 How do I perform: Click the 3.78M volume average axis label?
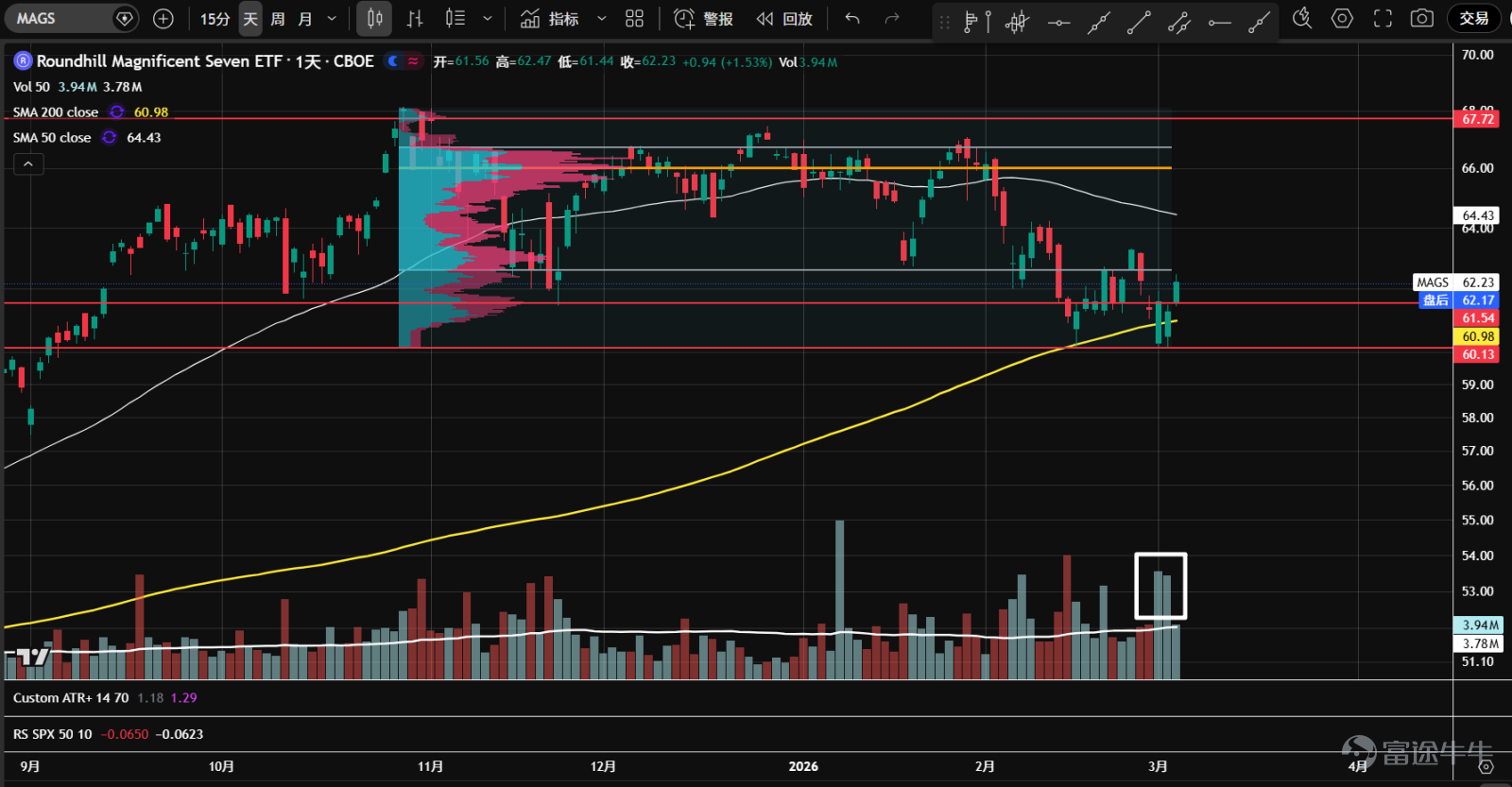click(1480, 644)
